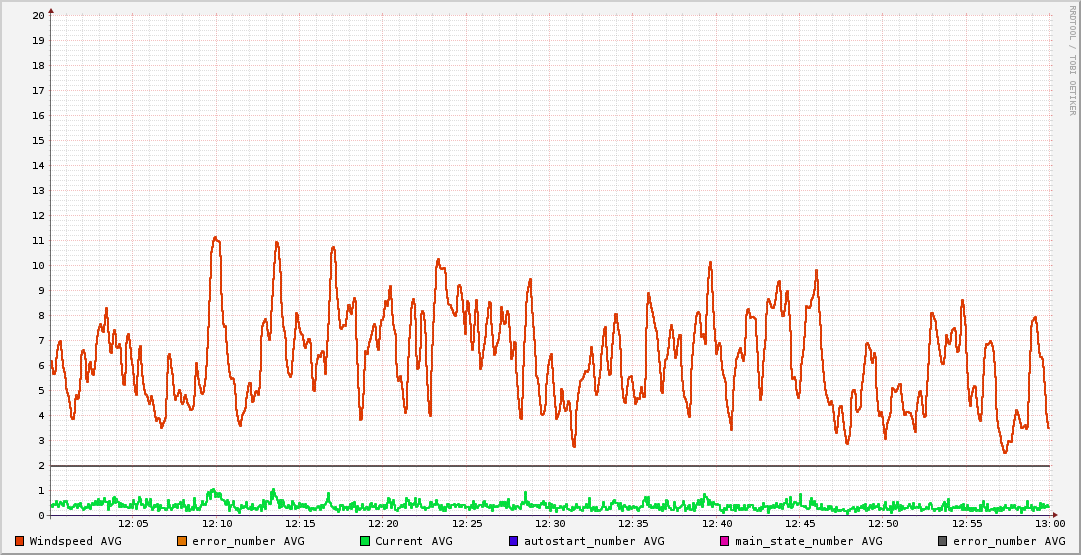Click the magenta main_state_number legend swatch
The image size is (1081, 555).
(725, 541)
